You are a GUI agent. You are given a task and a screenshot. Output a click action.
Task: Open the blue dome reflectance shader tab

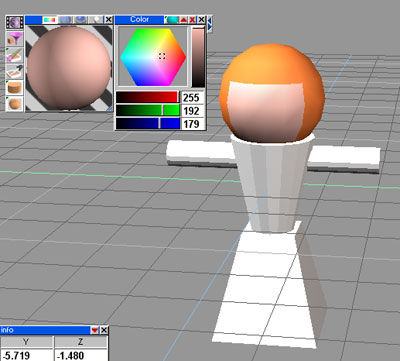pos(80,20)
